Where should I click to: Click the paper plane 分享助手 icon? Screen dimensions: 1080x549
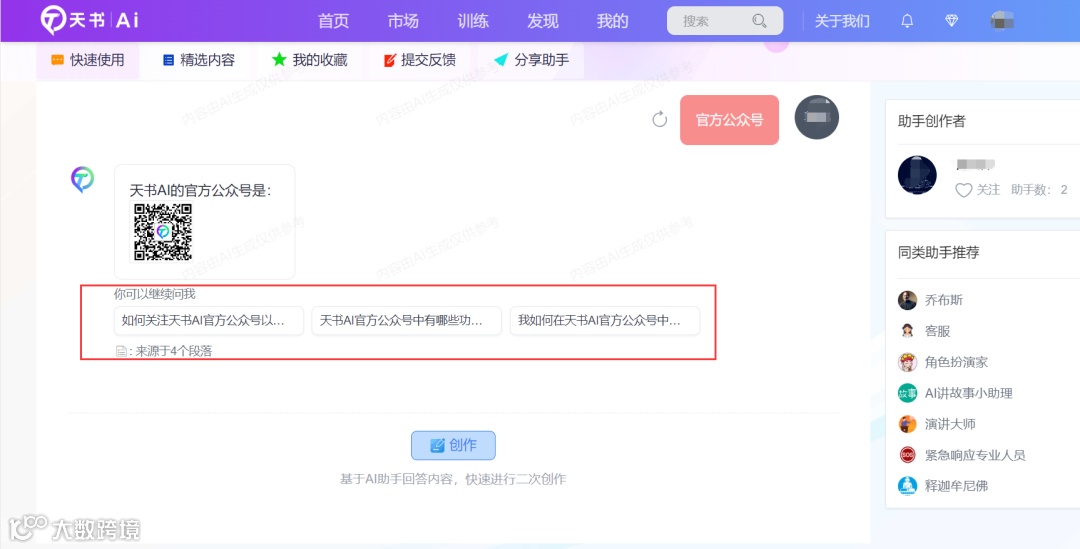click(x=501, y=60)
